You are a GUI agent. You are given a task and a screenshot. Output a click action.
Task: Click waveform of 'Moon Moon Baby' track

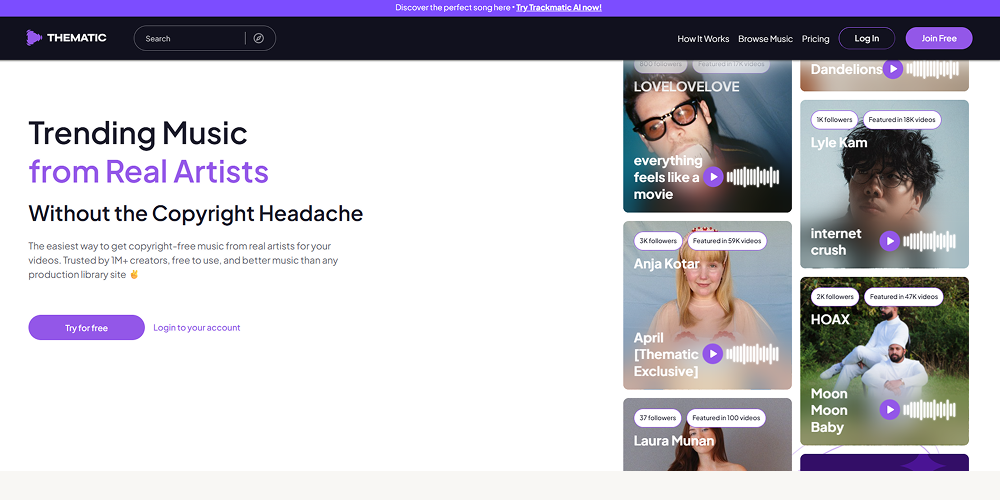pyautogui.click(x=930, y=409)
